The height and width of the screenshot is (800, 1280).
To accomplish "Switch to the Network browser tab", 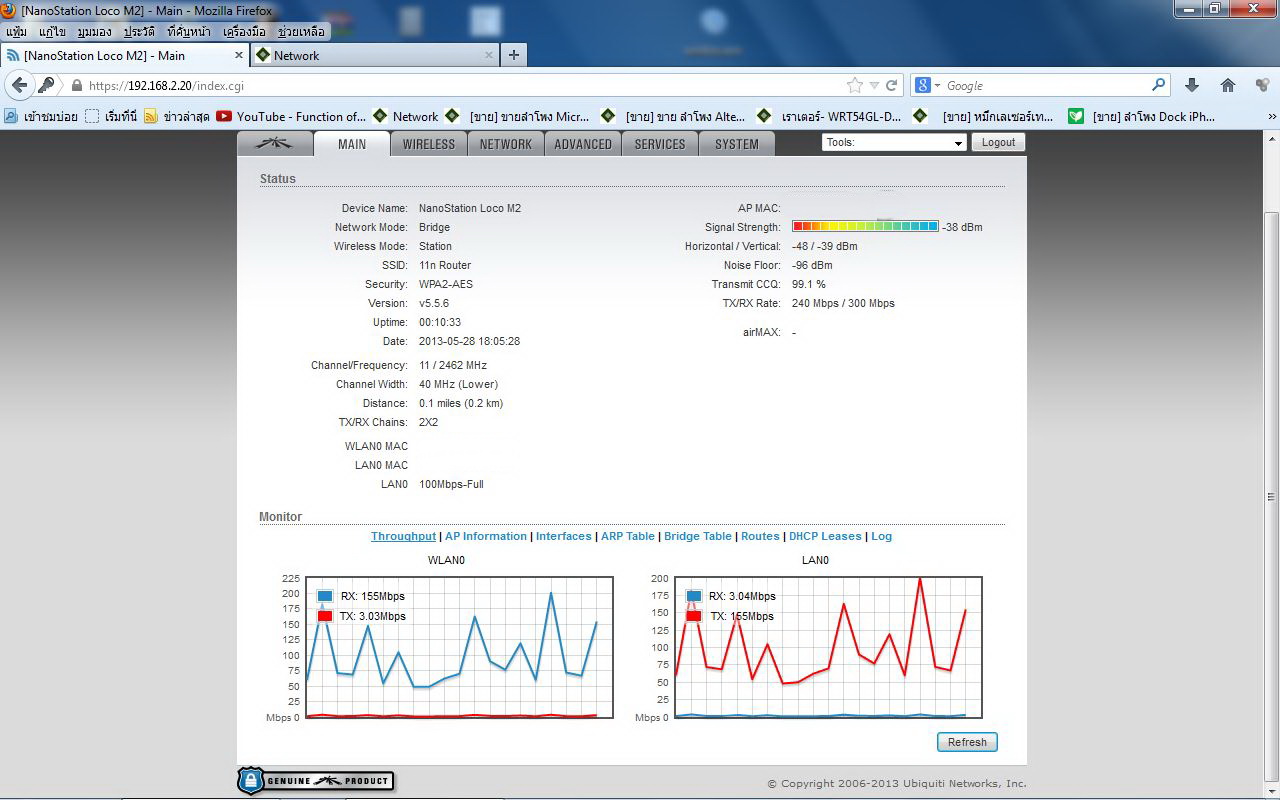I will point(375,55).
